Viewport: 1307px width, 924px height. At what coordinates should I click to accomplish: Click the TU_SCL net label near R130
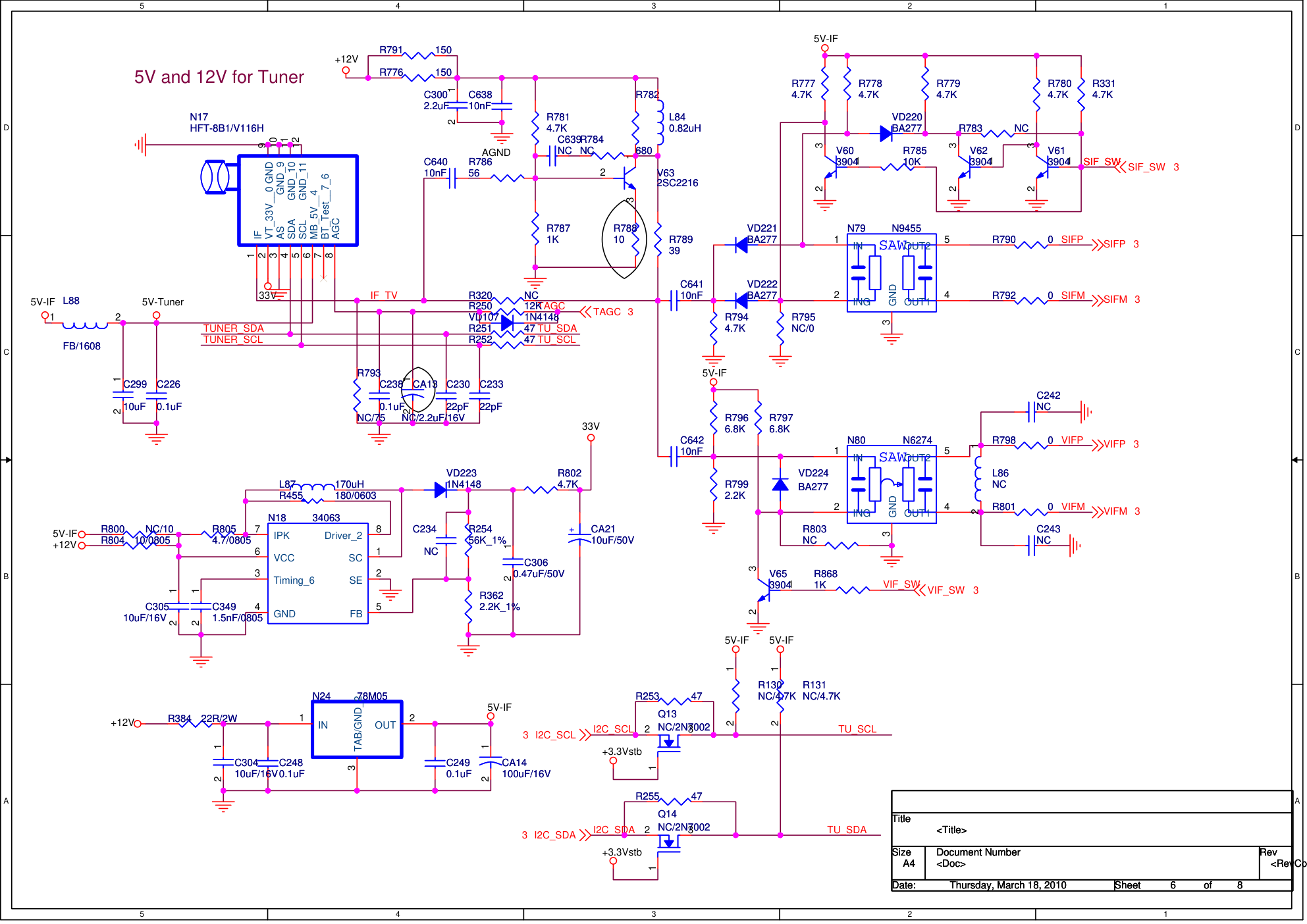coord(857,729)
